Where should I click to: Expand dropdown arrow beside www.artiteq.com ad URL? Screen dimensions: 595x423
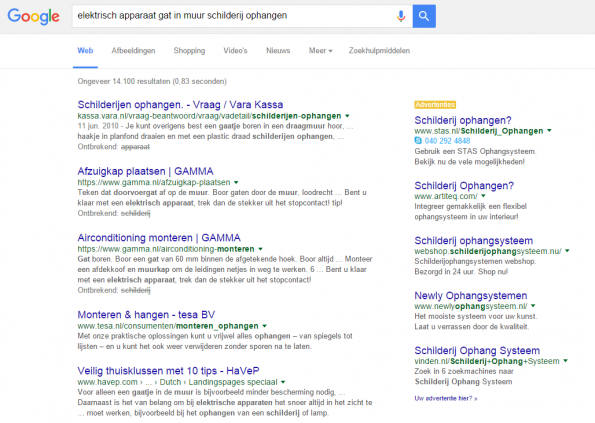pyautogui.click(x=483, y=196)
